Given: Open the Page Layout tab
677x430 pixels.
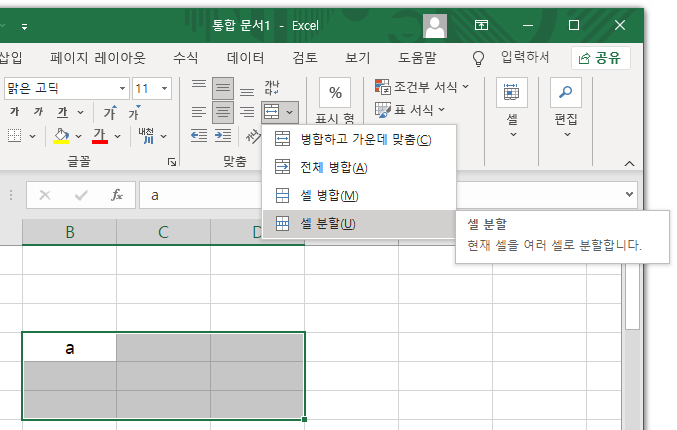Looking at the screenshot, I should coord(98,57).
